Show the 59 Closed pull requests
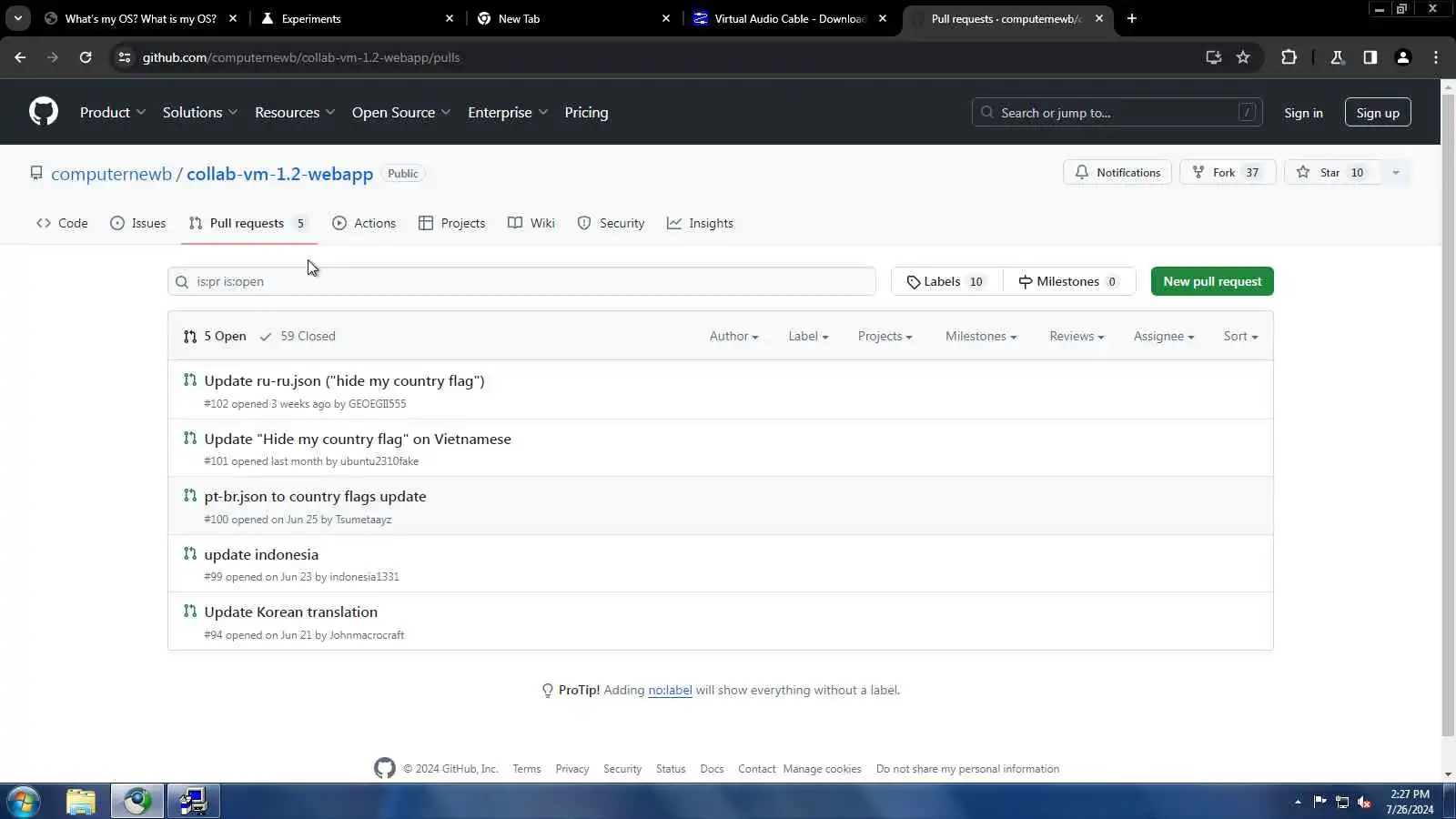 pos(298,336)
